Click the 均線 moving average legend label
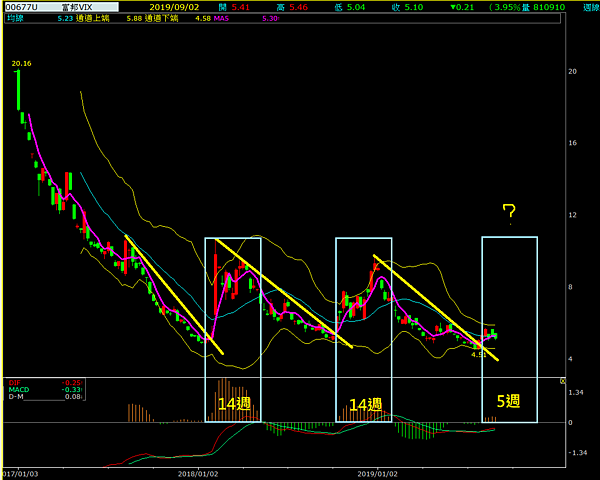Viewport: 600px width, 480px height. pyautogui.click(x=16, y=18)
